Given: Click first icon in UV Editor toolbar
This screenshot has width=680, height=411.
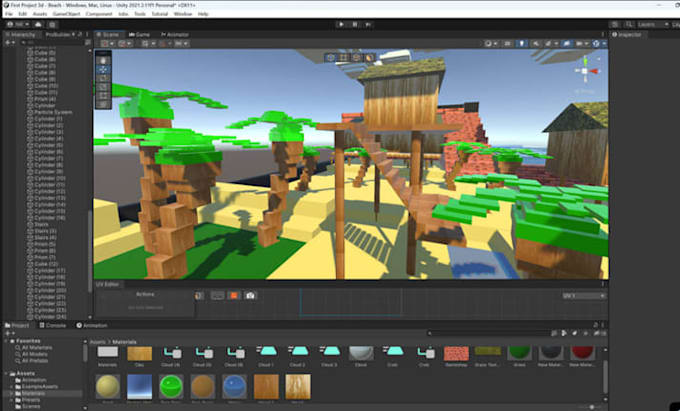Looking at the screenshot, I should (199, 296).
